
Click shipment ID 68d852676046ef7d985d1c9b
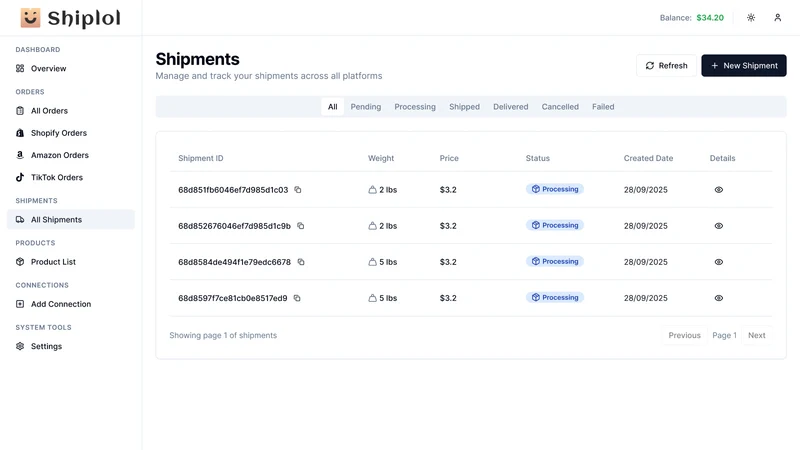234,226
